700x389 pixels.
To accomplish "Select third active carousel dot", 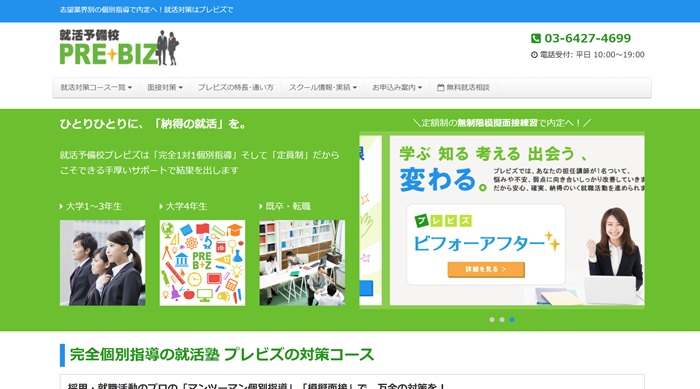I will [x=512, y=320].
